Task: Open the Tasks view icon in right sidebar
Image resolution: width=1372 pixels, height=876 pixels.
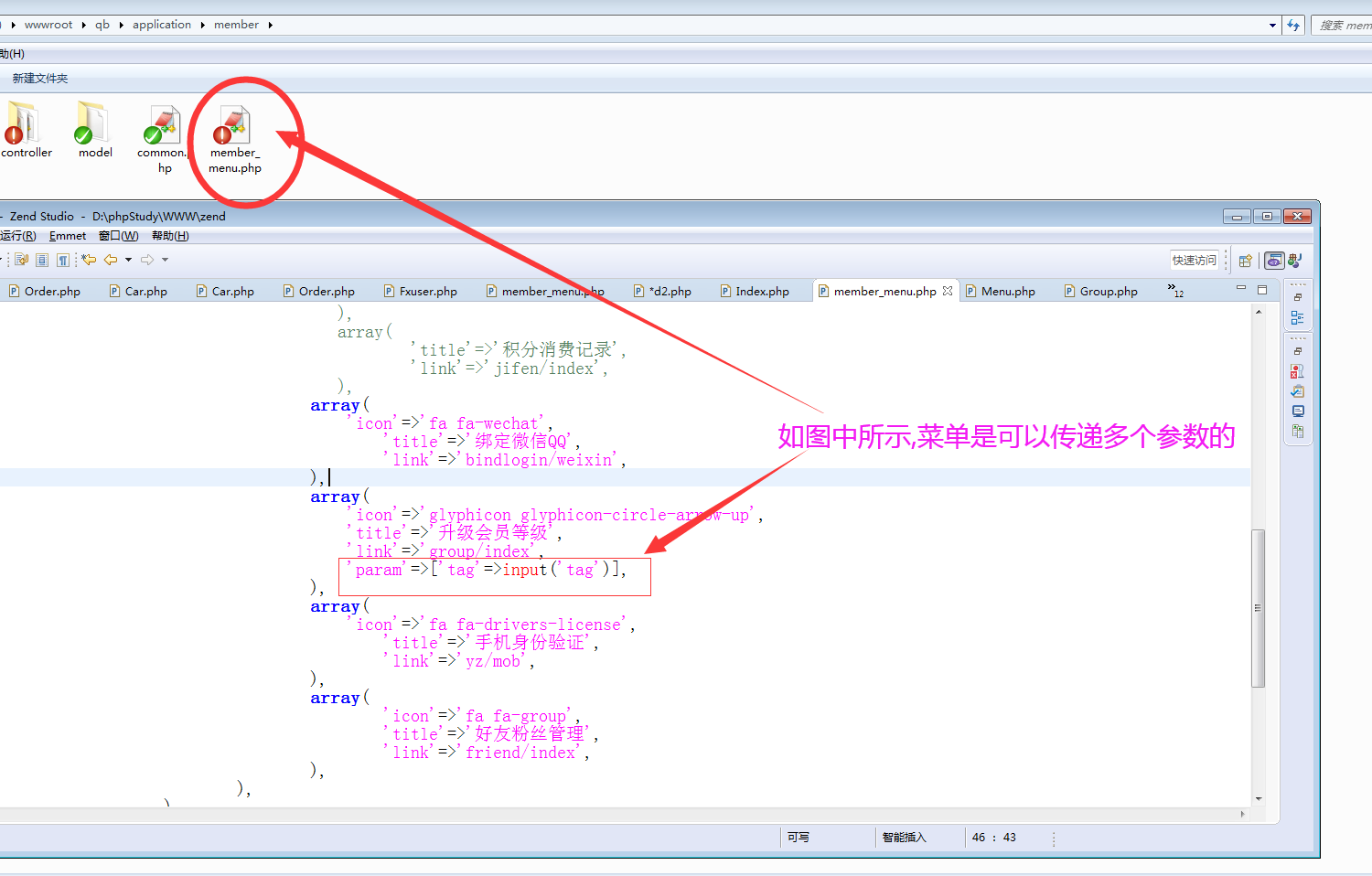Action: click(x=1297, y=391)
